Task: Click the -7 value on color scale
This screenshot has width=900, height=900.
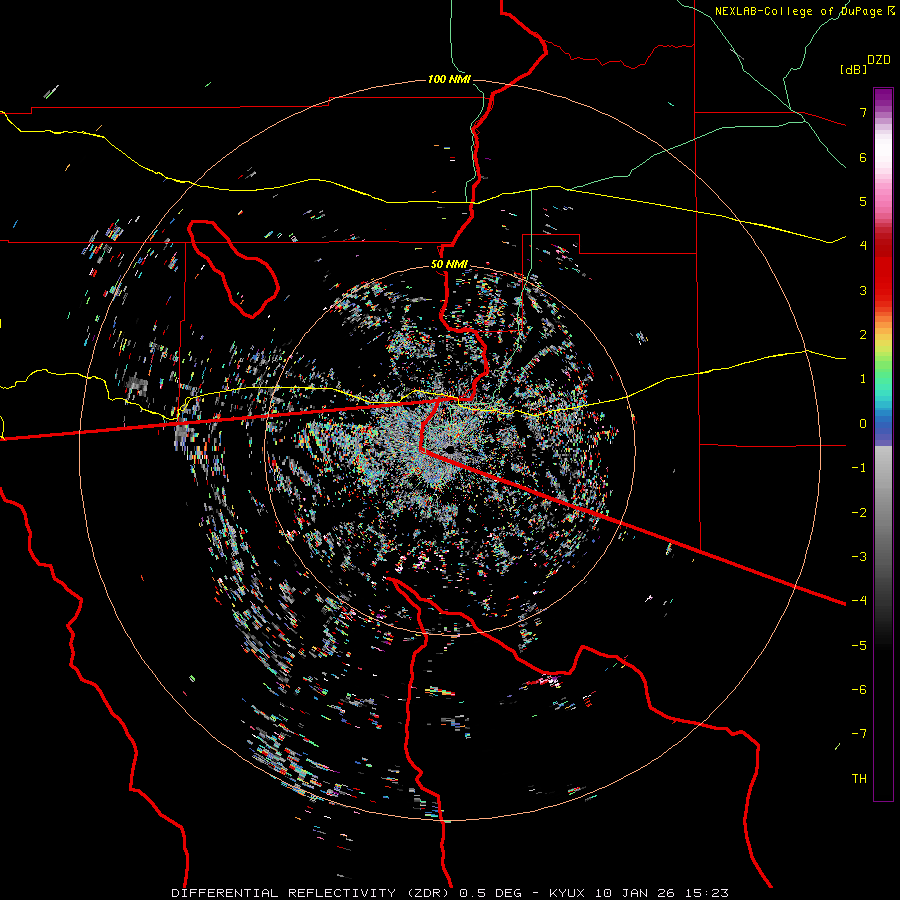Action: tap(859, 734)
